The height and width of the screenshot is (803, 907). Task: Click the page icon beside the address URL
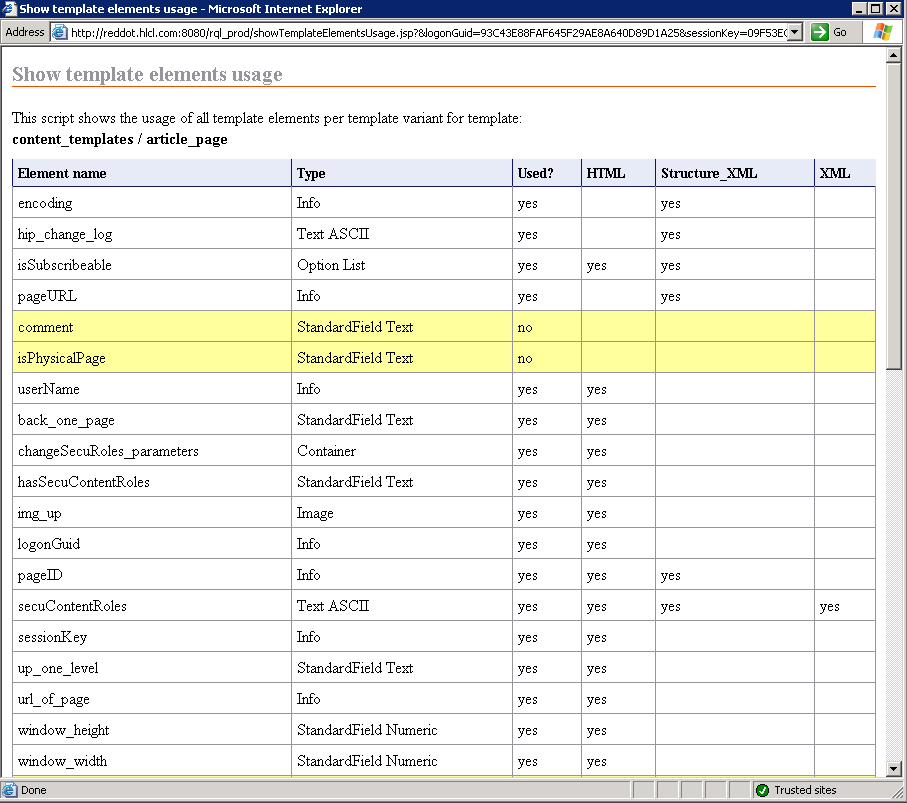pos(60,32)
